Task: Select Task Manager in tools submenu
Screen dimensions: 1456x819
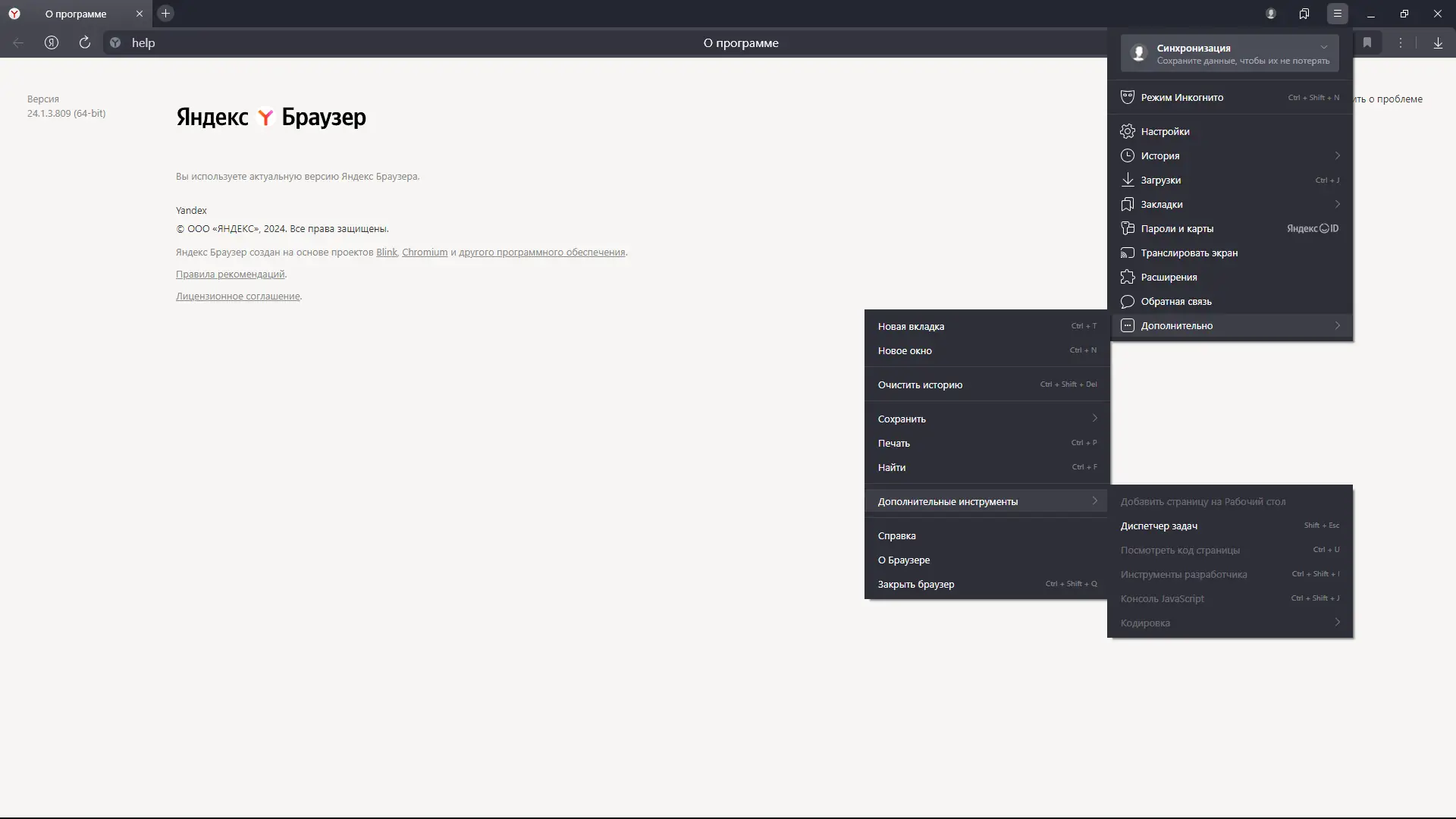Action: click(1159, 526)
